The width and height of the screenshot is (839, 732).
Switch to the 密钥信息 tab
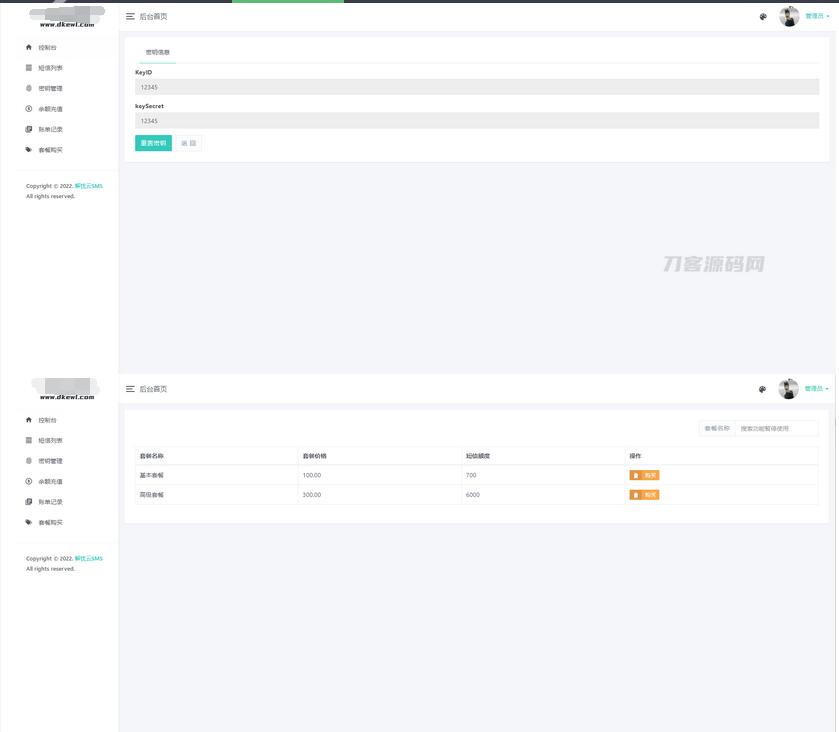coord(157,52)
